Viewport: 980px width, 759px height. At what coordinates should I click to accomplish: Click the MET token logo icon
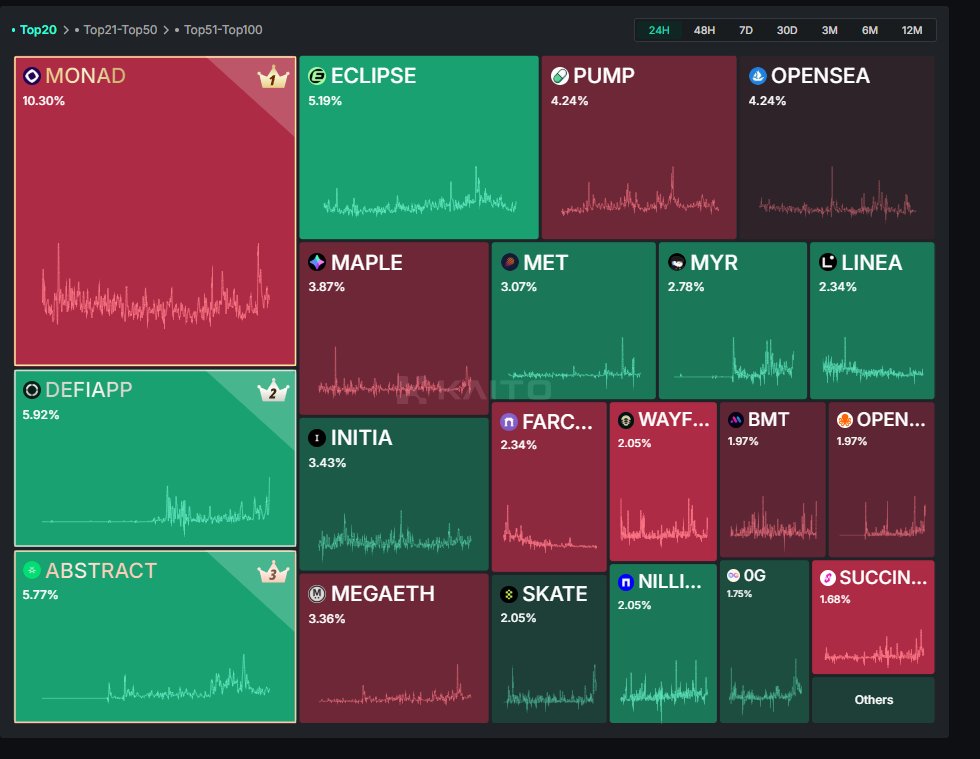coord(509,262)
